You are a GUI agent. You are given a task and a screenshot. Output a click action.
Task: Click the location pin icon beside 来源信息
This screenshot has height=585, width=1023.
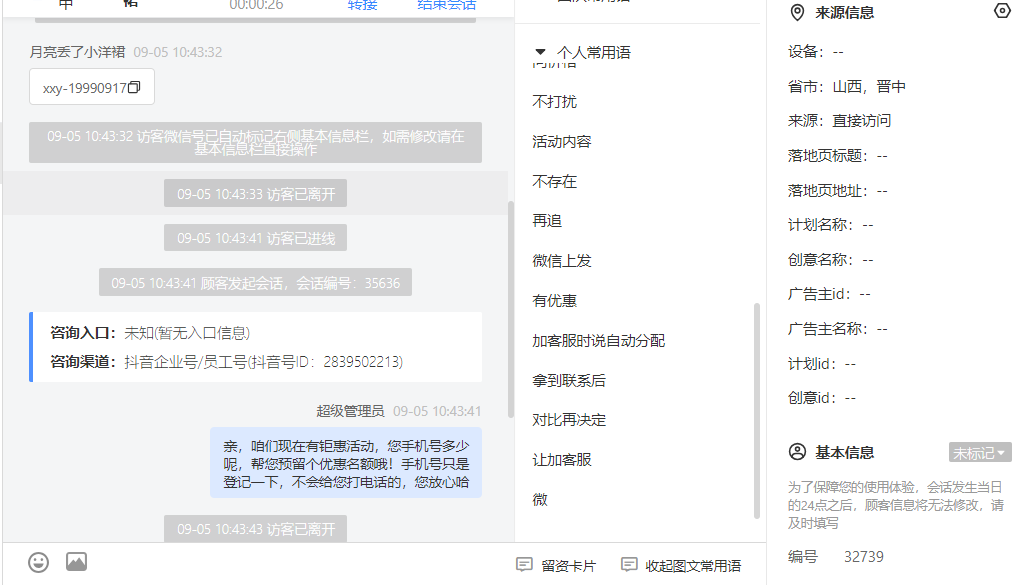[797, 12]
